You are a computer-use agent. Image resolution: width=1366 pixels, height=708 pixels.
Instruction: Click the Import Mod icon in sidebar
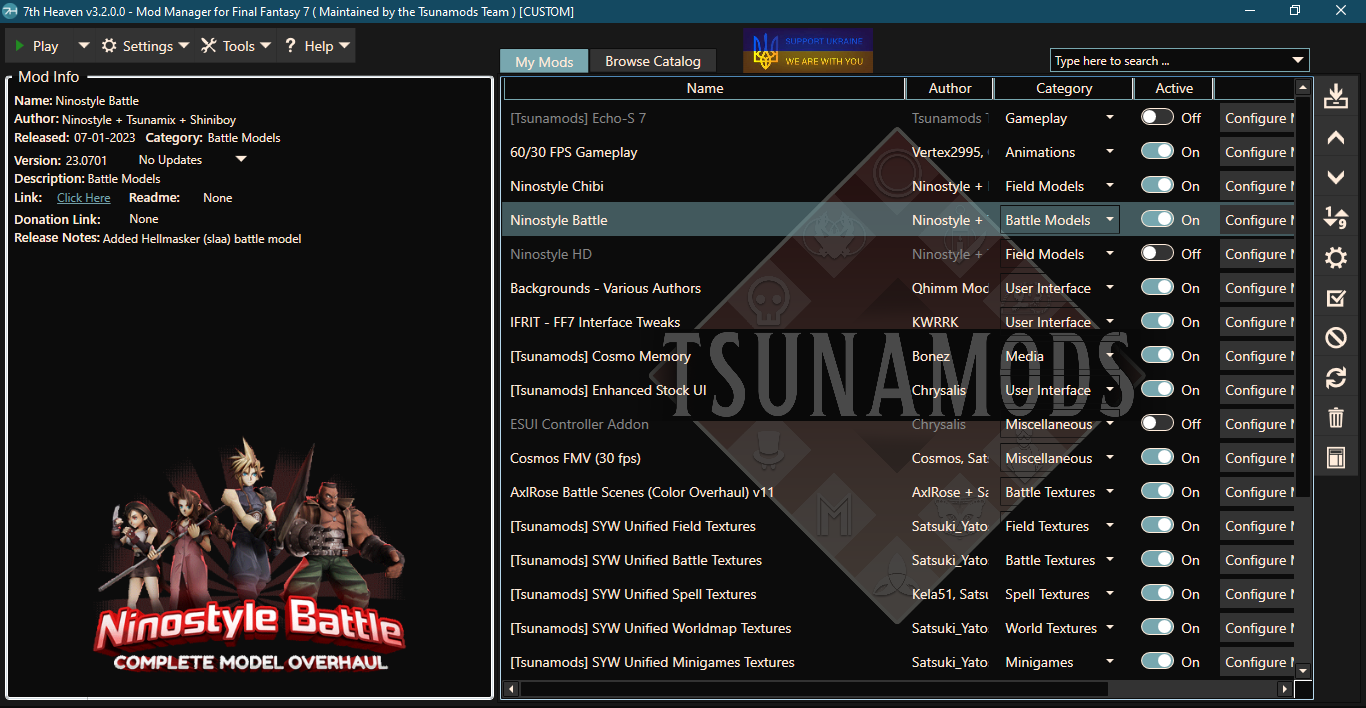[1335, 97]
